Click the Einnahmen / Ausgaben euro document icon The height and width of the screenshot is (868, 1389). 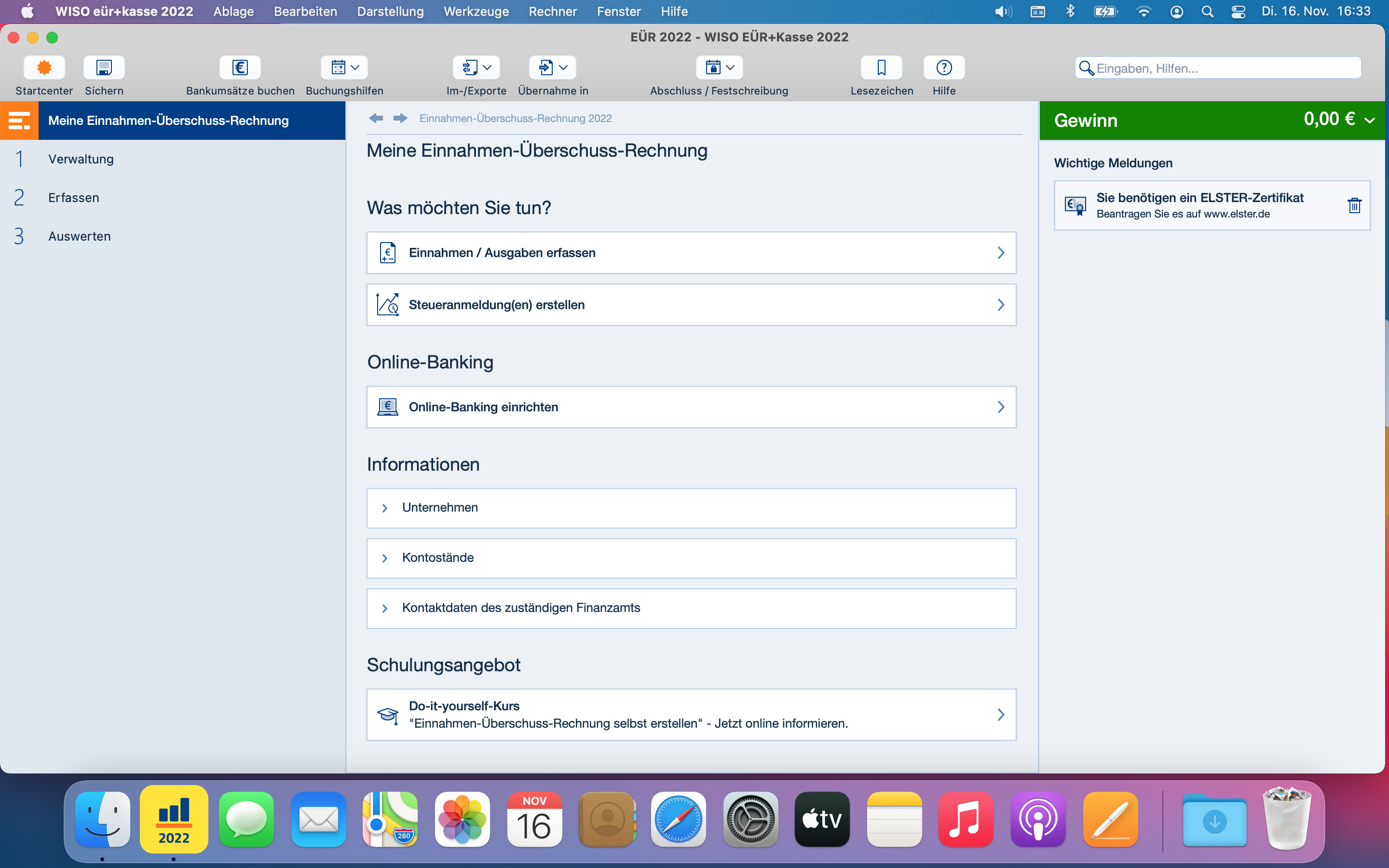[387, 253]
